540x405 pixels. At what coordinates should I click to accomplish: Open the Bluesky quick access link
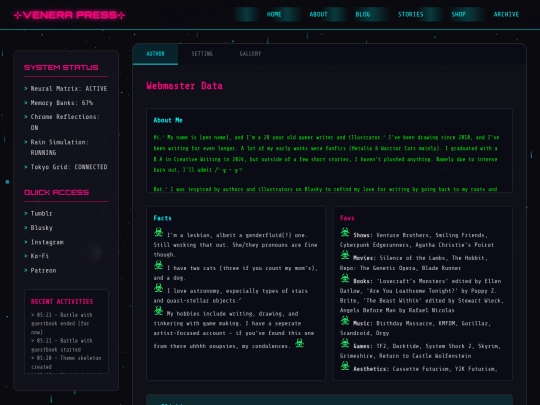tap(41, 228)
